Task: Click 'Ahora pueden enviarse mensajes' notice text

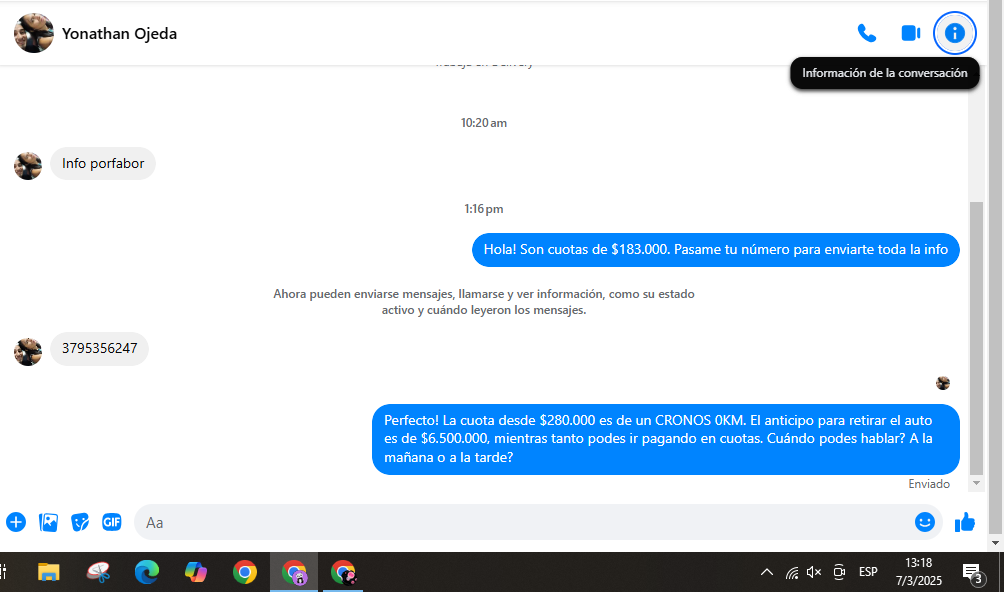Action: [x=484, y=302]
